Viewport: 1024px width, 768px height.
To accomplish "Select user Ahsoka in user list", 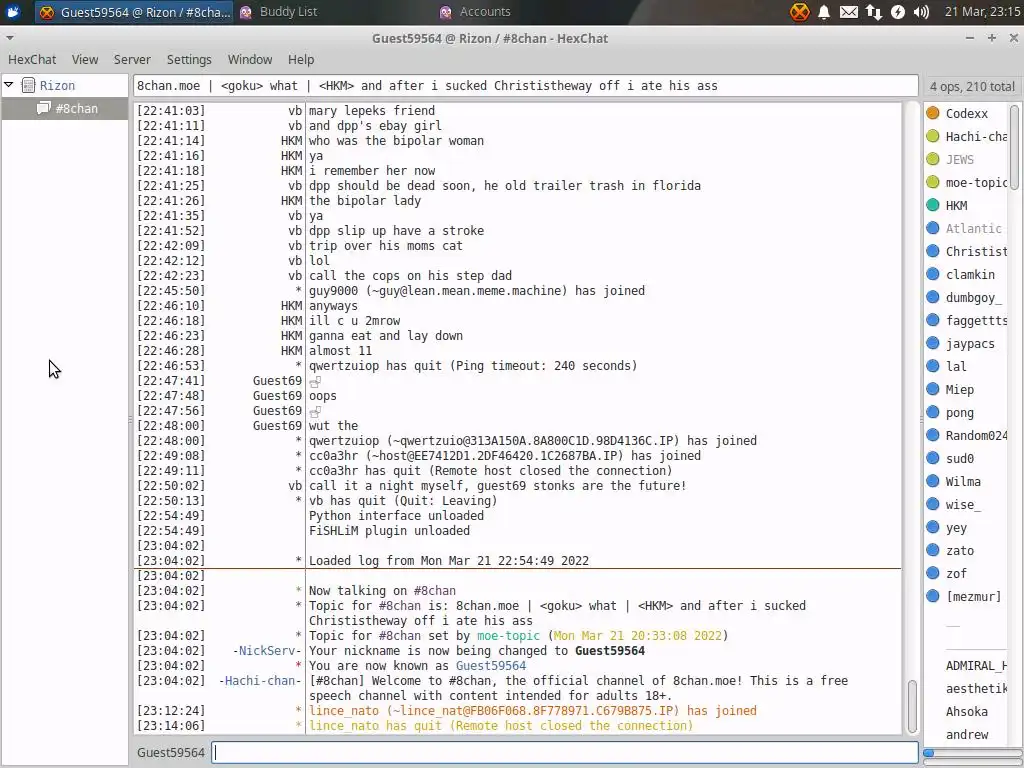I will (965, 711).
